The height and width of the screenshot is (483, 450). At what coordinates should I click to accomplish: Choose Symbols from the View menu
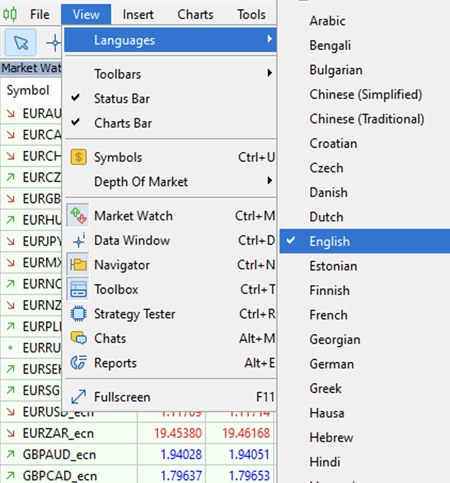coord(170,157)
